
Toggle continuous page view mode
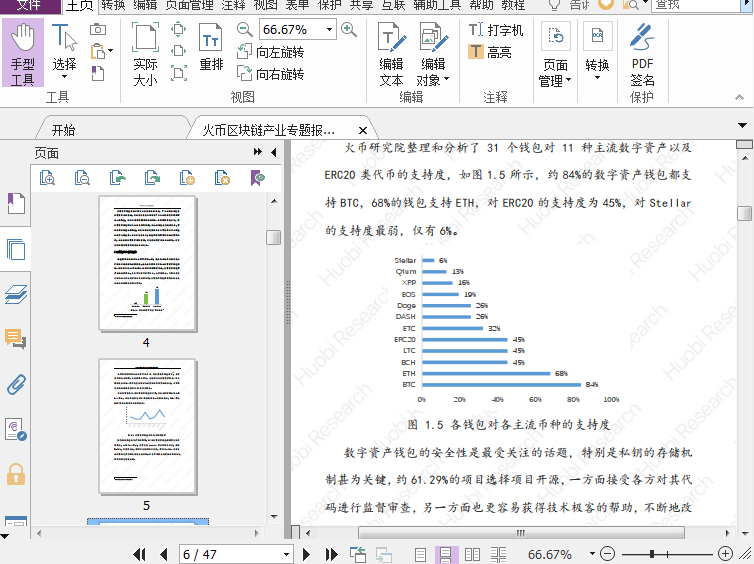click(446, 554)
